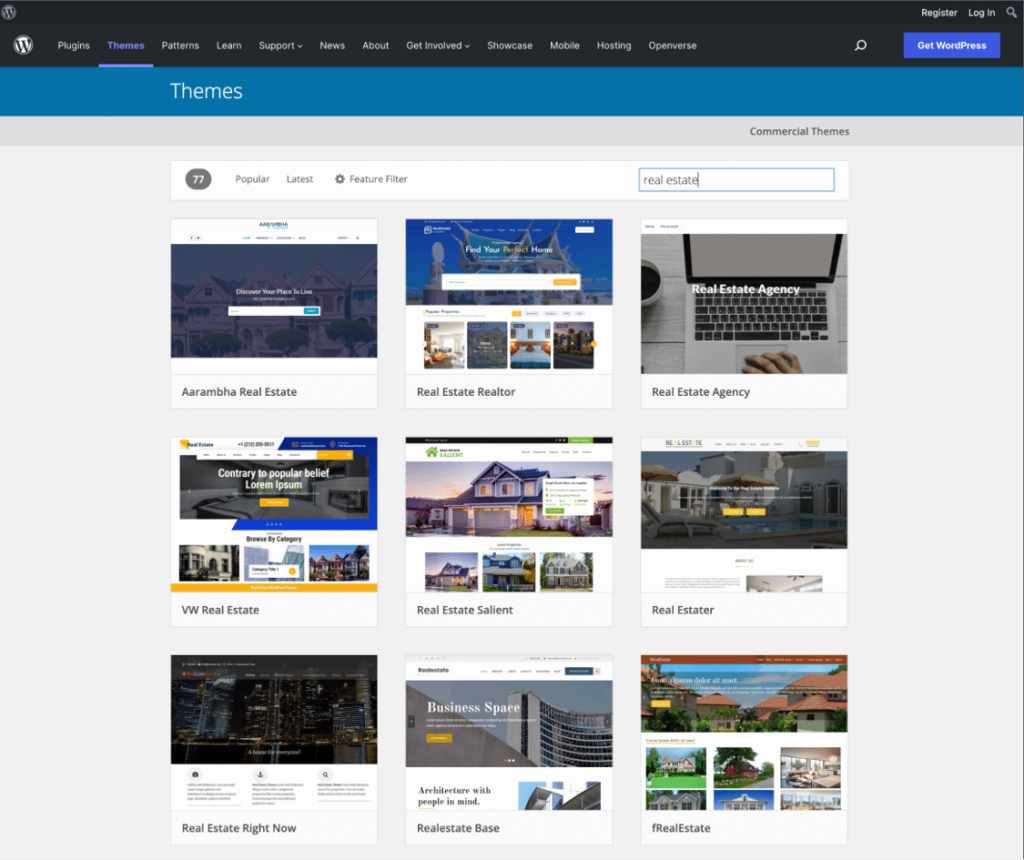Viewport: 1024px width, 860px height.
Task: Open the Commercial Themes link
Action: pos(799,130)
